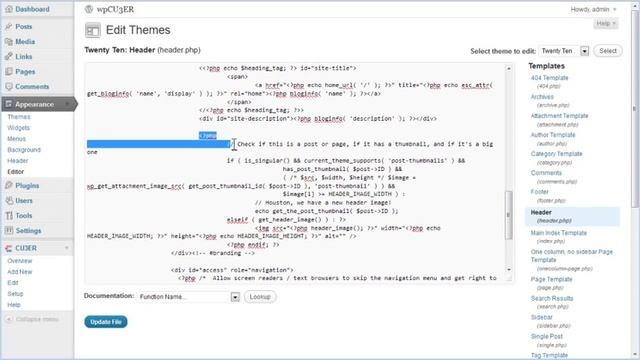Open CU3ER Setup link
Screen dimensions: 640x360
pos(15,294)
